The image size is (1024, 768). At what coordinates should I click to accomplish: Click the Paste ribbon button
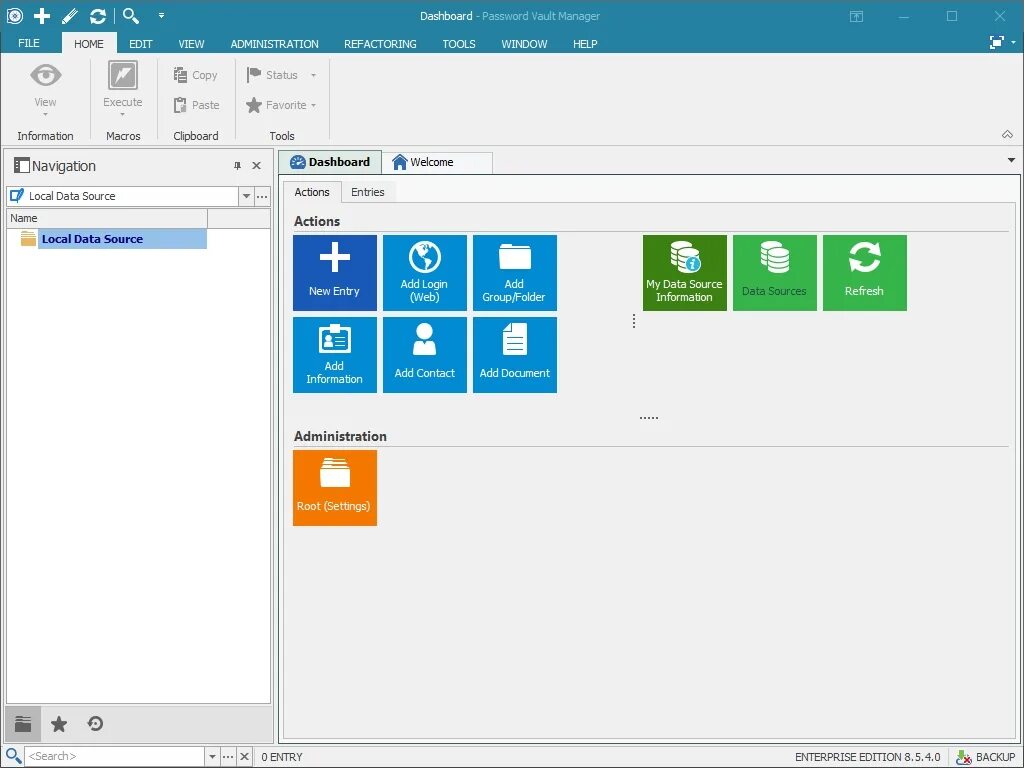pos(196,104)
